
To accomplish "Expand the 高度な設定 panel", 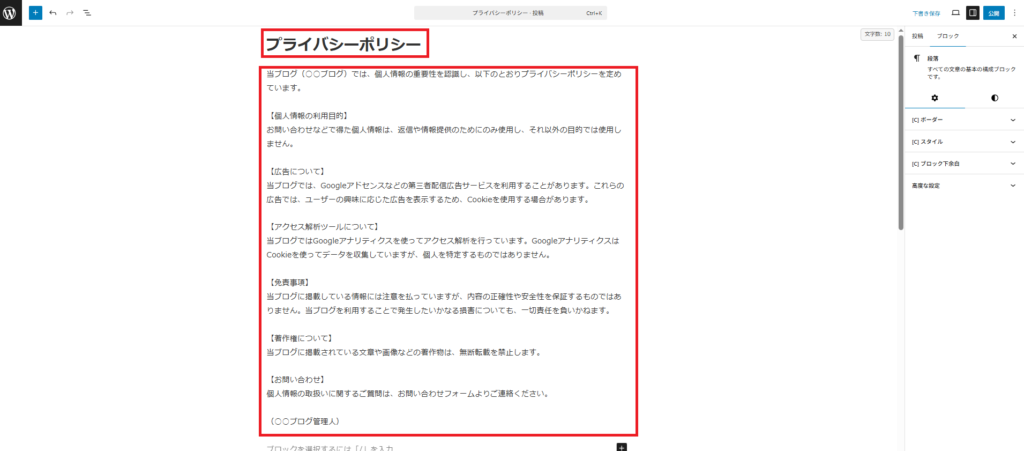I will (964, 185).
